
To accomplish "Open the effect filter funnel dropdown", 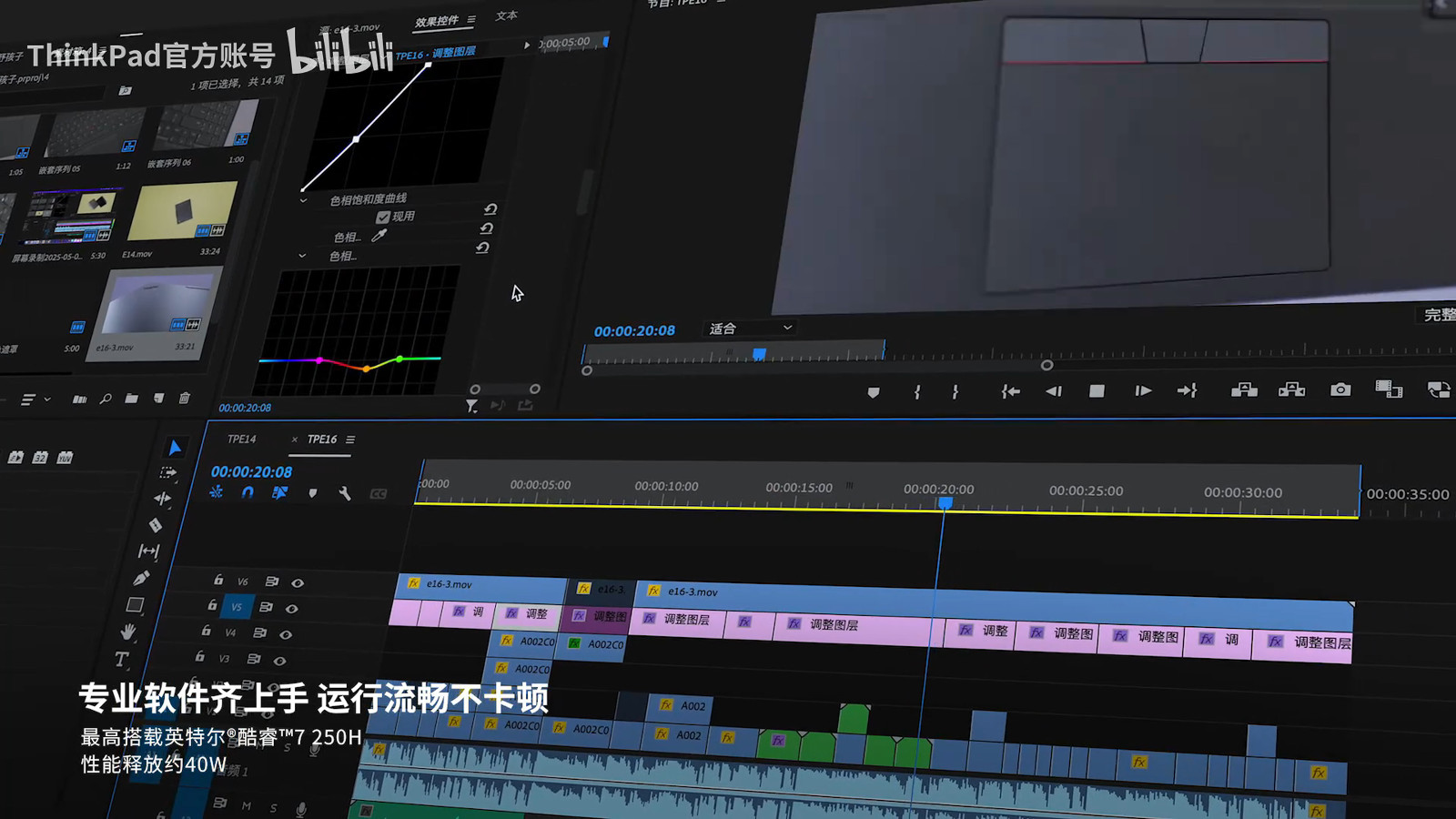I will [471, 406].
